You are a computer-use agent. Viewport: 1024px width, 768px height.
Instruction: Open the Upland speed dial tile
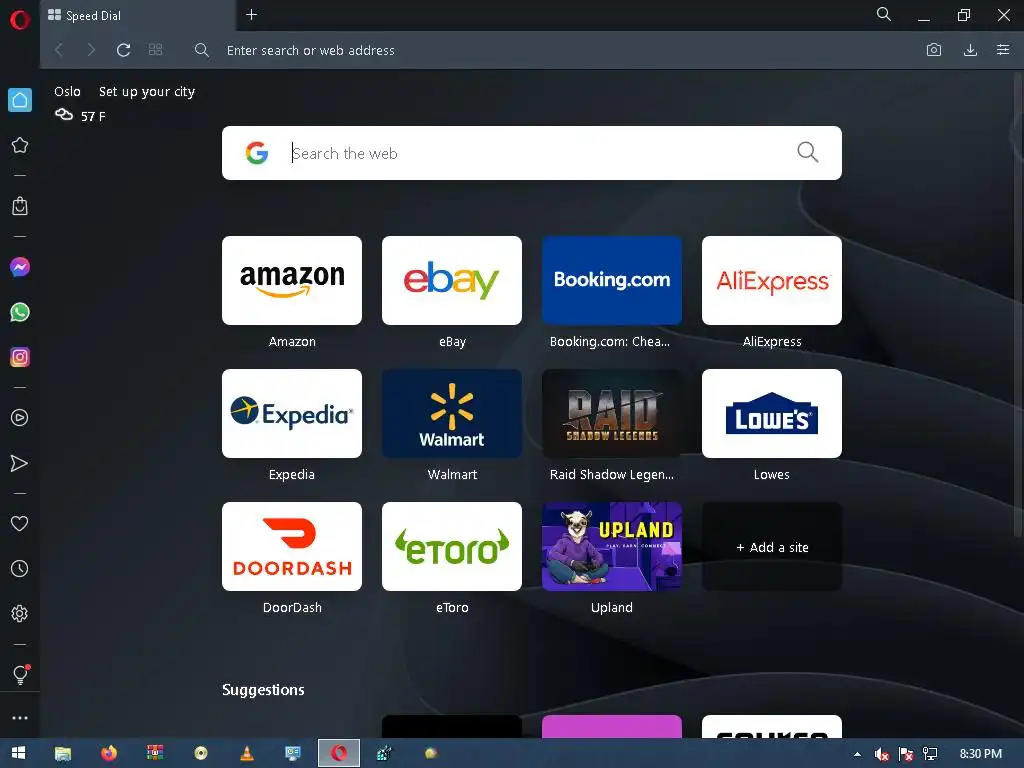612,547
